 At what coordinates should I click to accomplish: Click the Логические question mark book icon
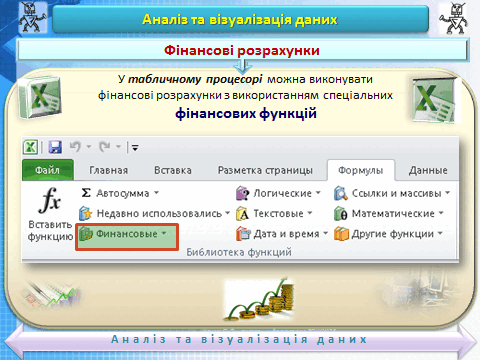coord(242,193)
